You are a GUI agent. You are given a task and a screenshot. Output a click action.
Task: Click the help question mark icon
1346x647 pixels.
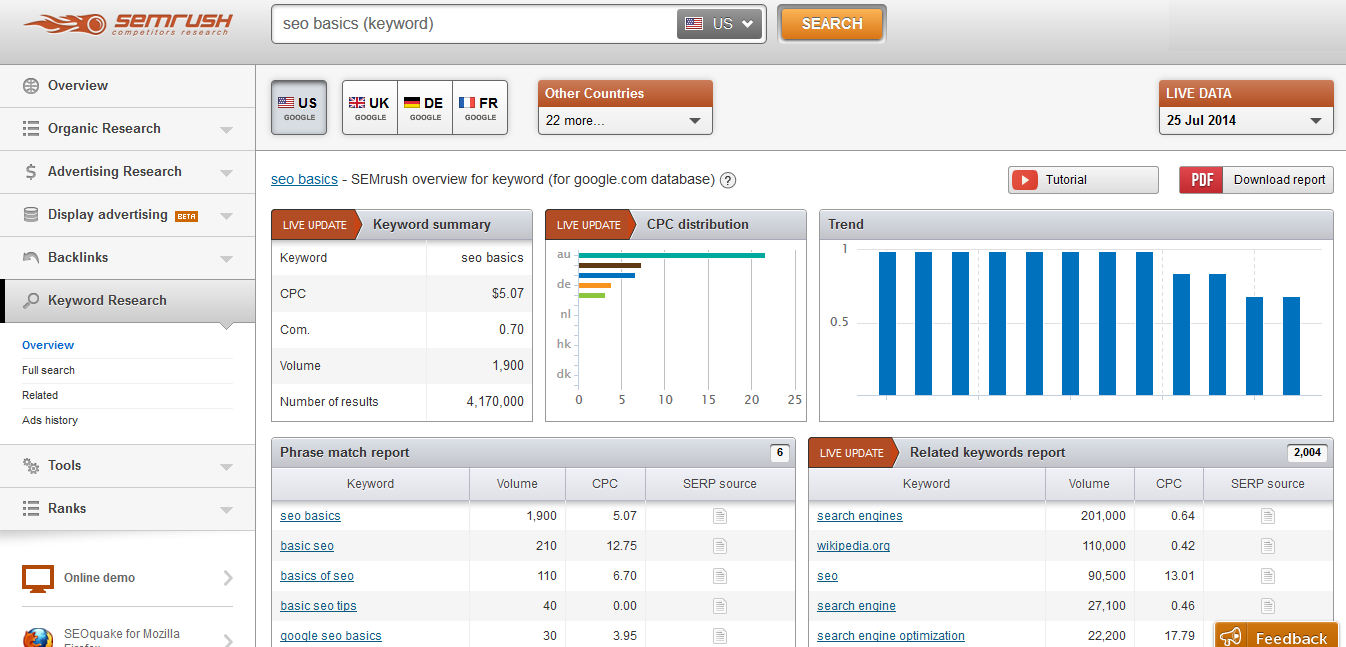point(728,180)
